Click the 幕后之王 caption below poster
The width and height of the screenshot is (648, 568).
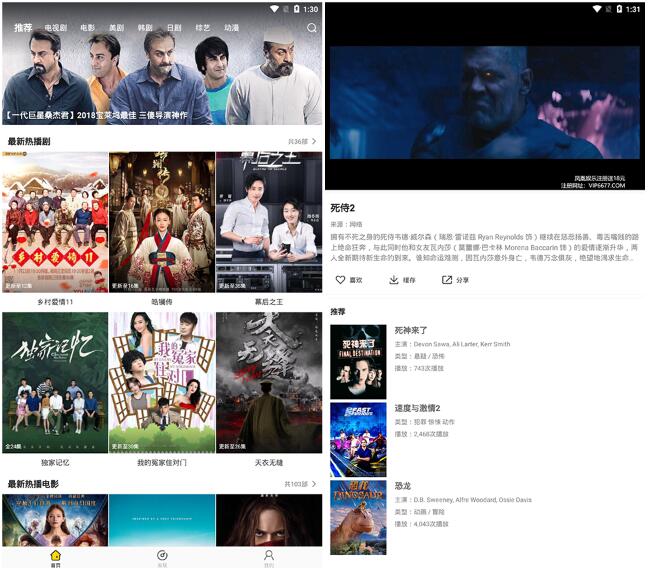(269, 302)
